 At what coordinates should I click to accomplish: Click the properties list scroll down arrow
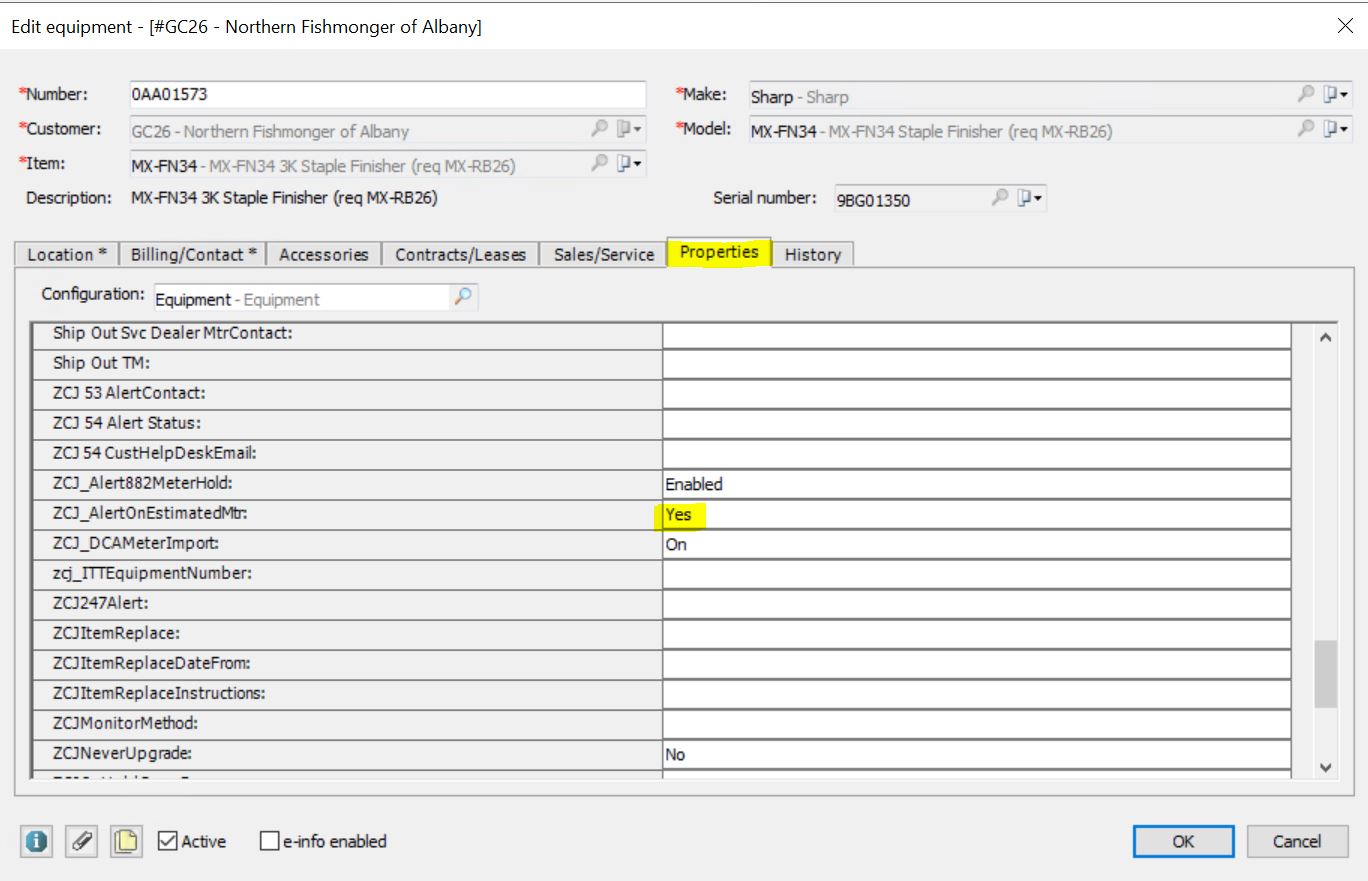point(1326,767)
